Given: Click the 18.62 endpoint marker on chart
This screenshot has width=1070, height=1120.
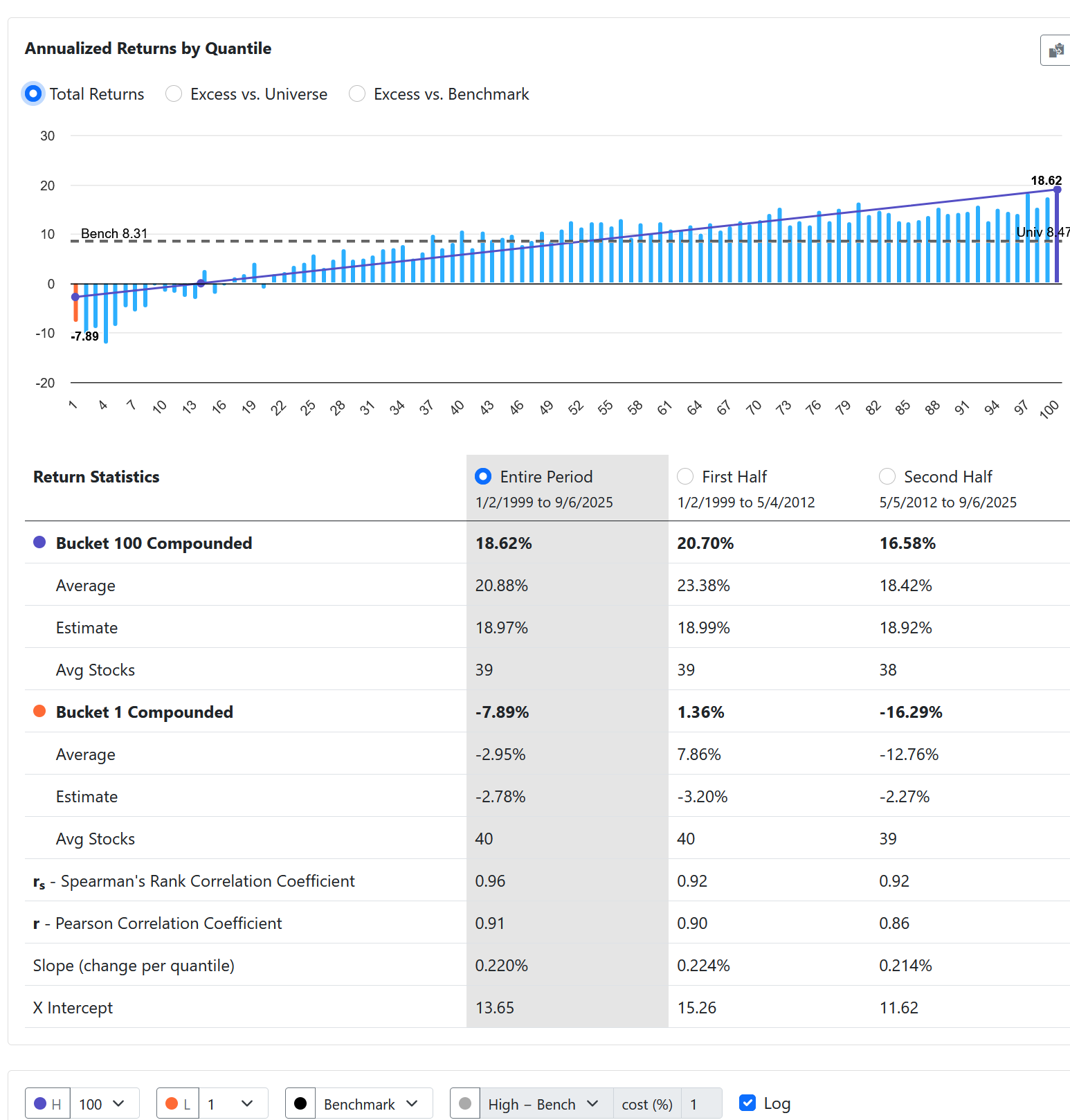Looking at the screenshot, I should tap(1057, 190).
